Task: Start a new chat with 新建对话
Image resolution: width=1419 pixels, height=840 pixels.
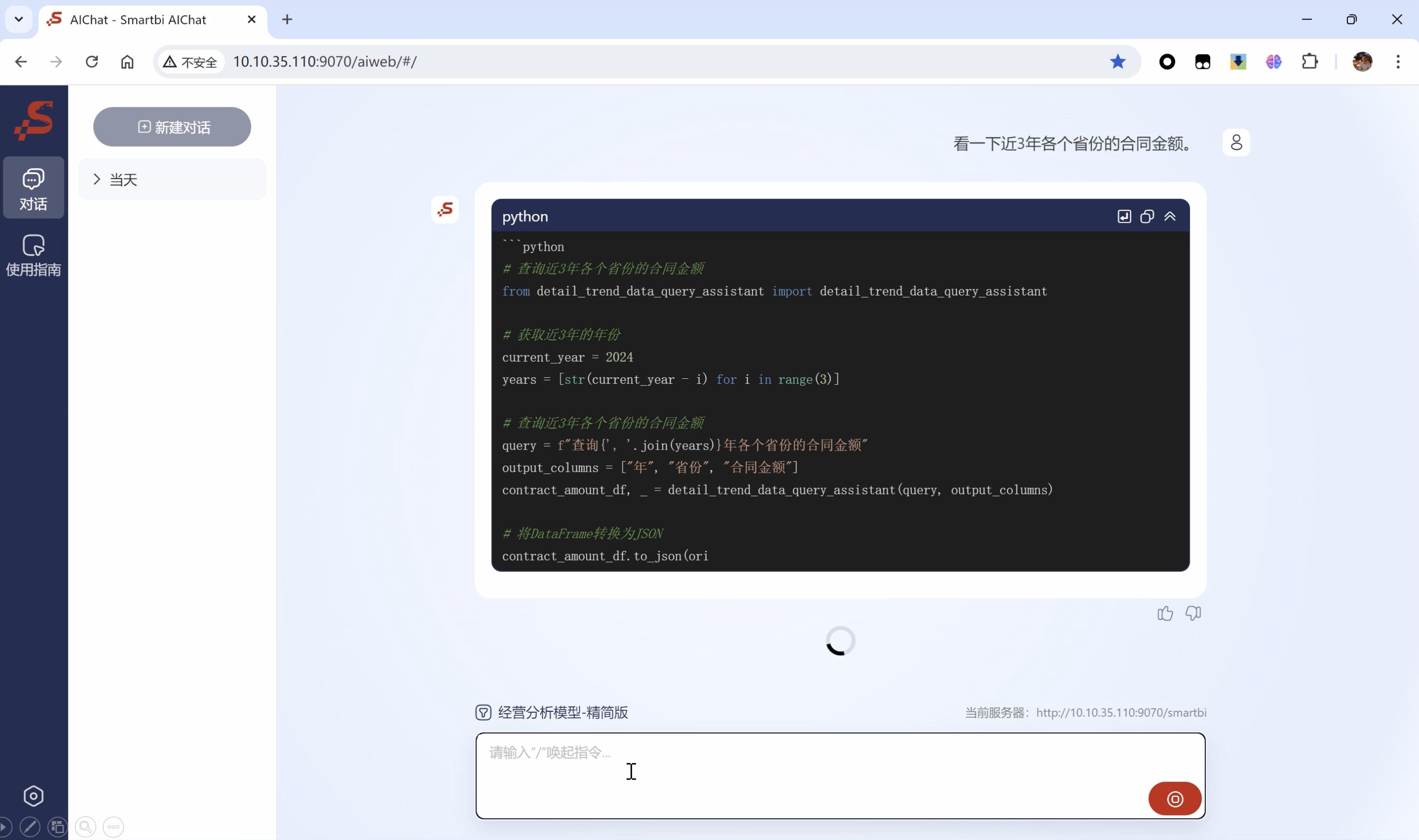Action: click(x=172, y=127)
